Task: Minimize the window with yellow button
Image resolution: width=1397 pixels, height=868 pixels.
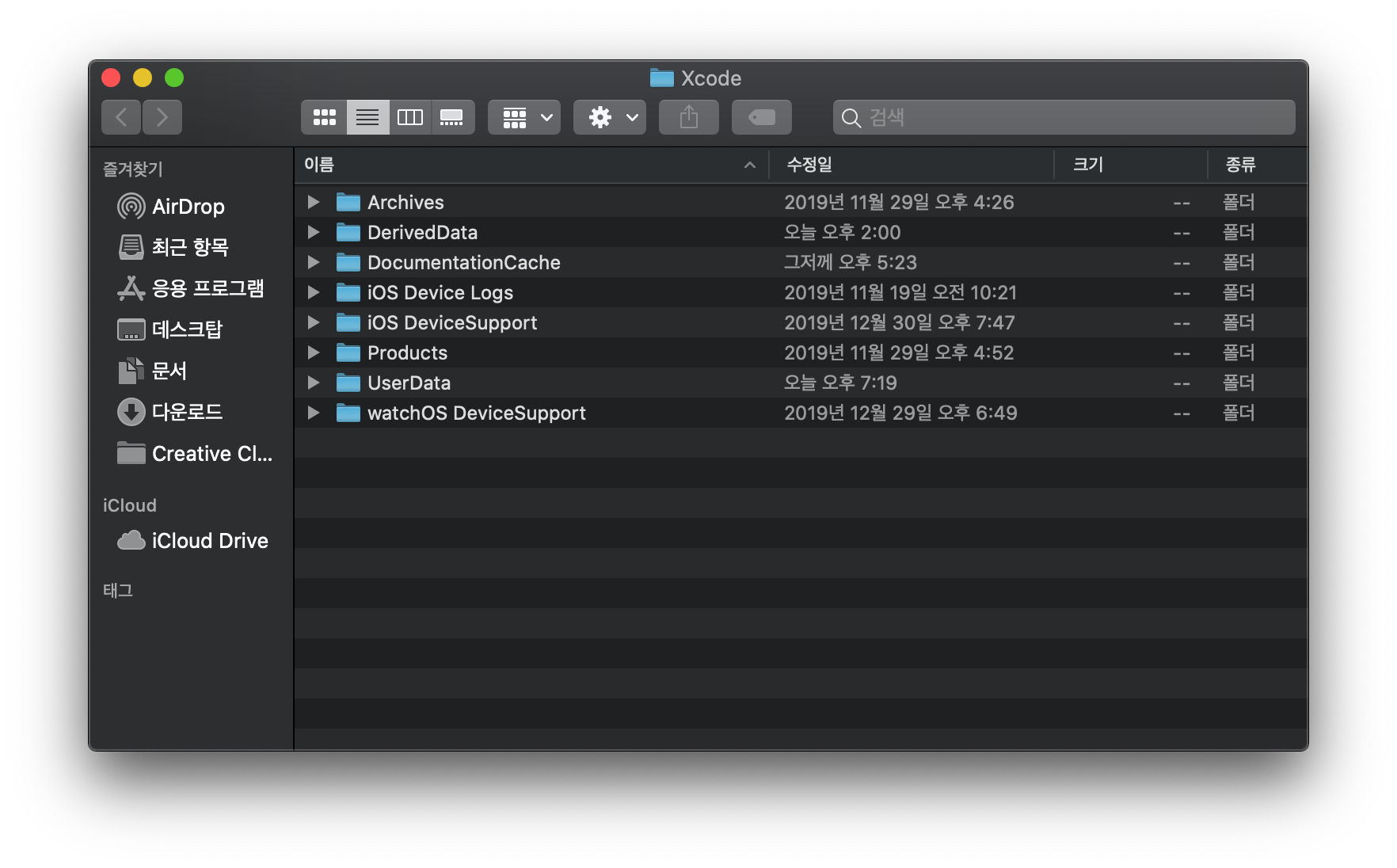Action: 143,78
